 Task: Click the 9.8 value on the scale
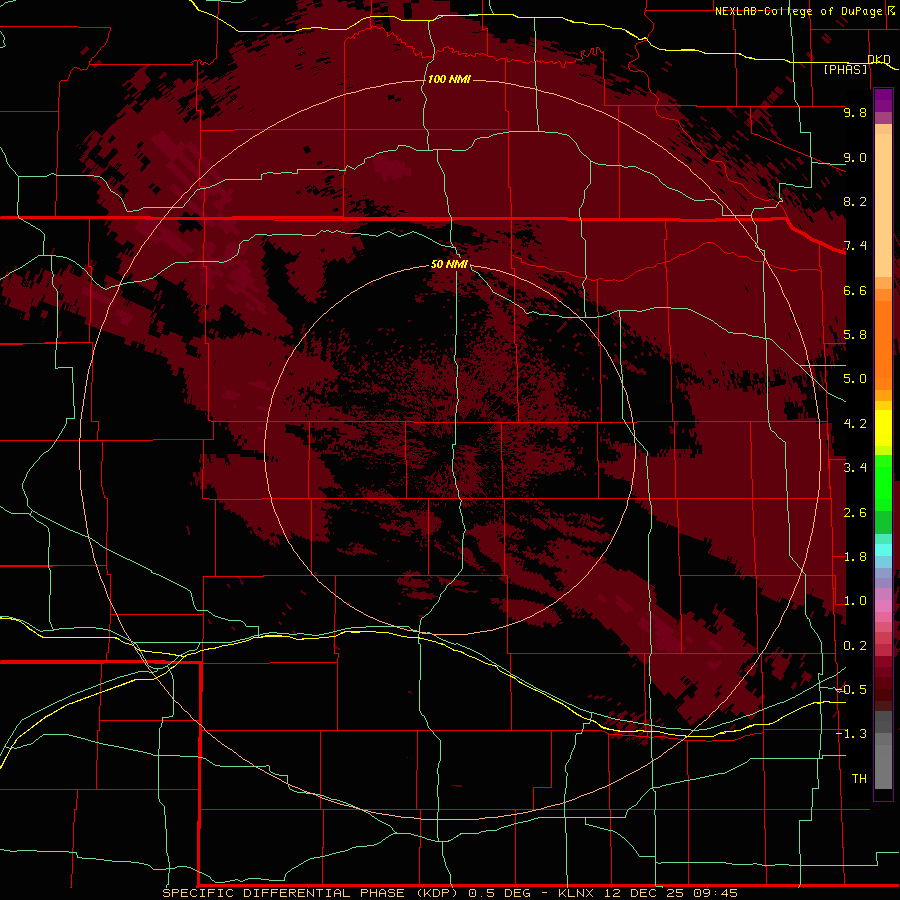click(855, 112)
